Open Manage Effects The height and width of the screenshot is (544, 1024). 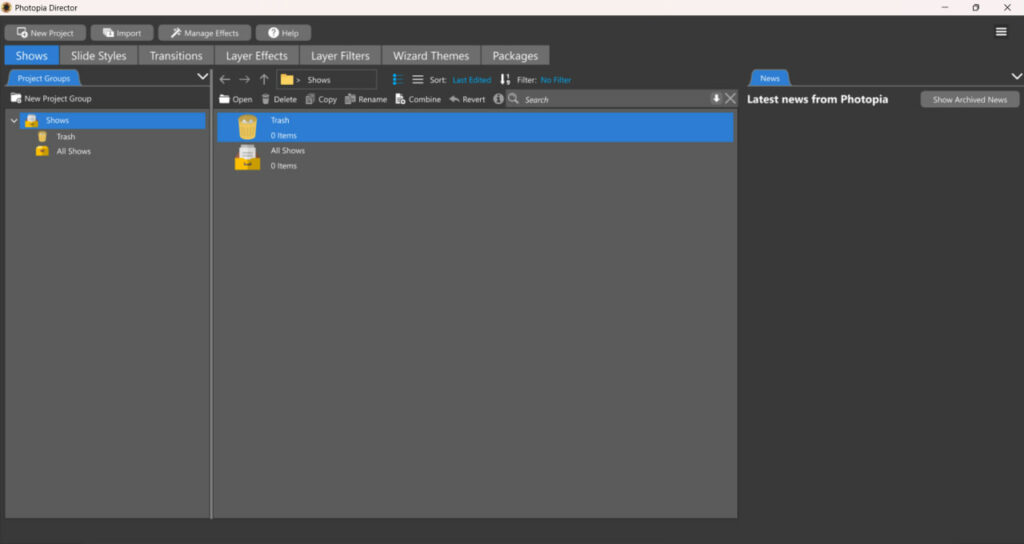click(204, 33)
